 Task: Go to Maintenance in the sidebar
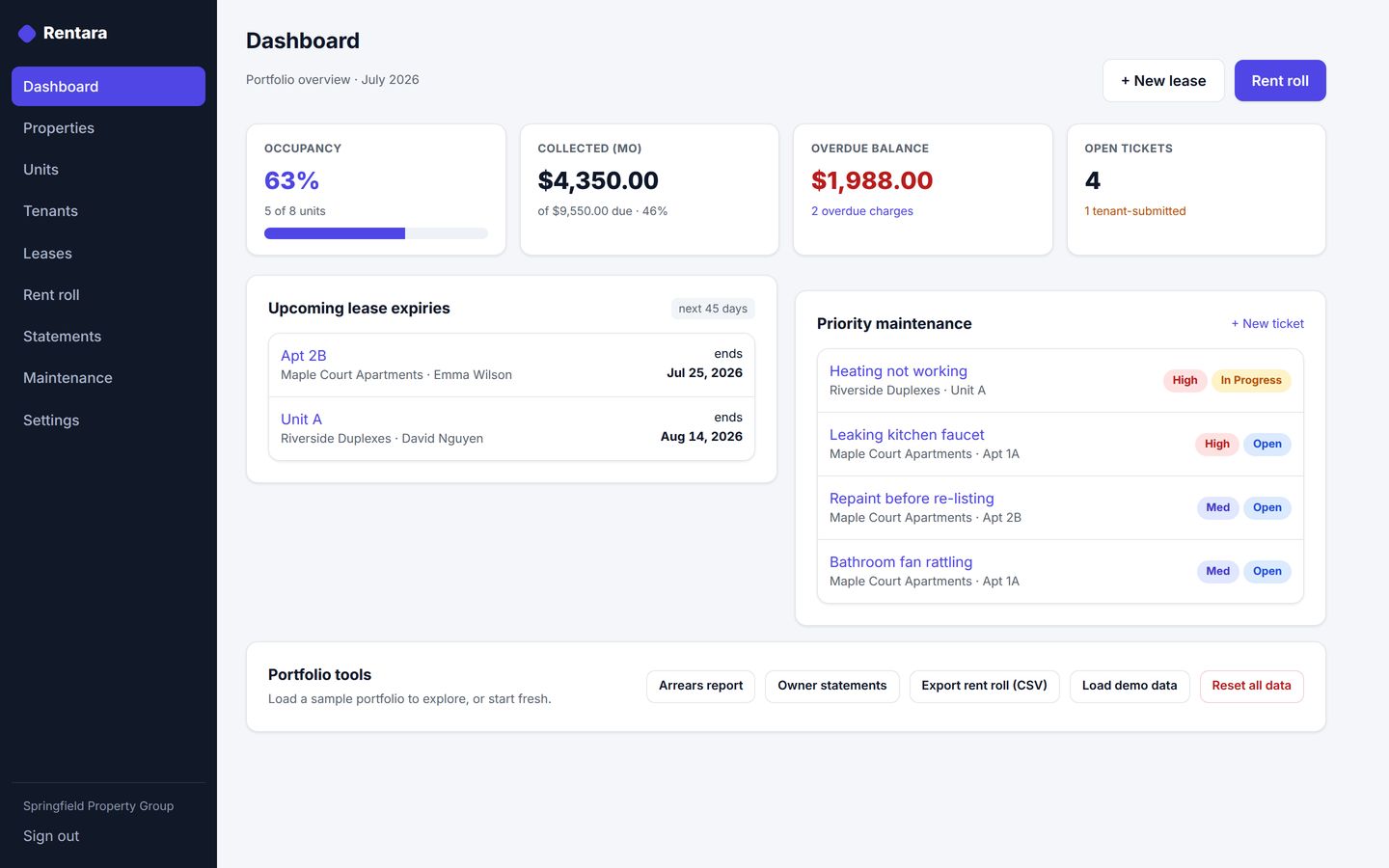108,378
